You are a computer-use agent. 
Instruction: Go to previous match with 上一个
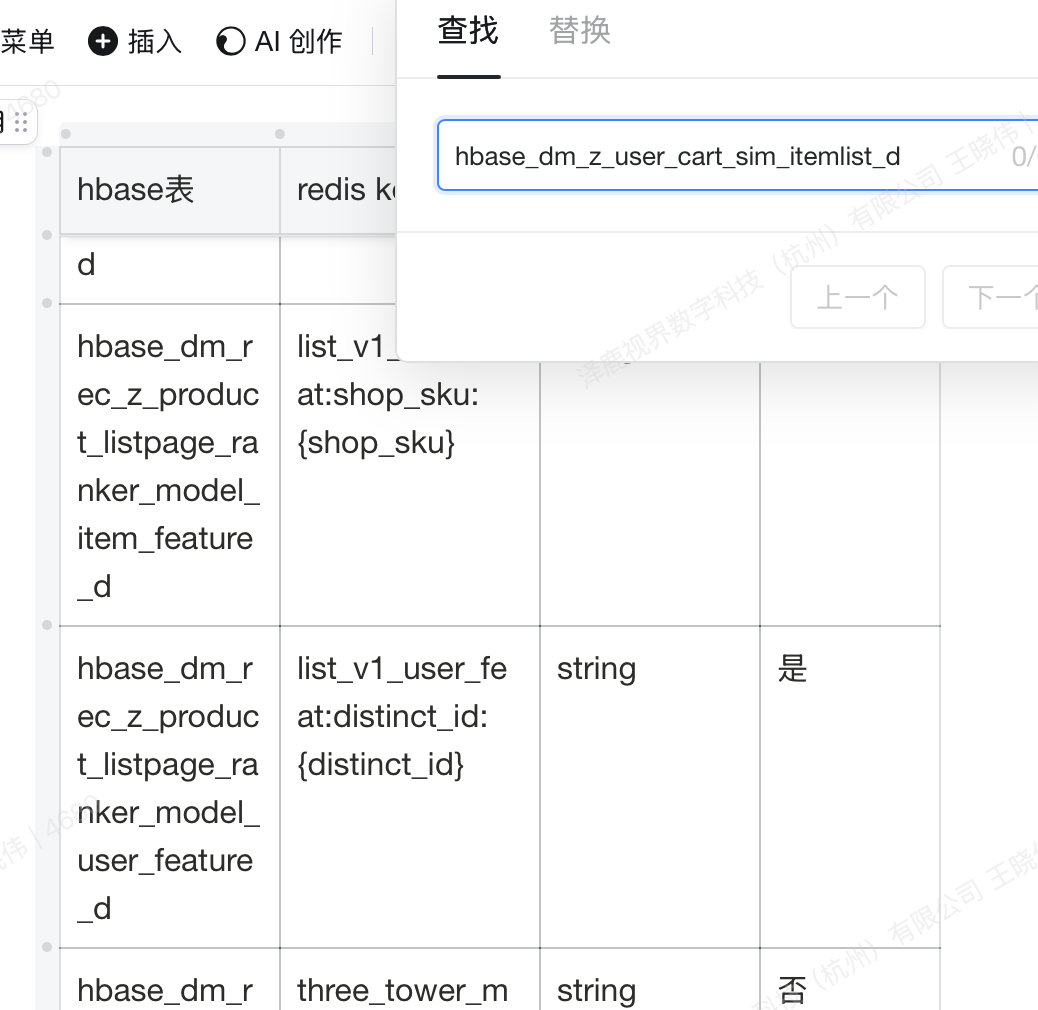click(858, 297)
